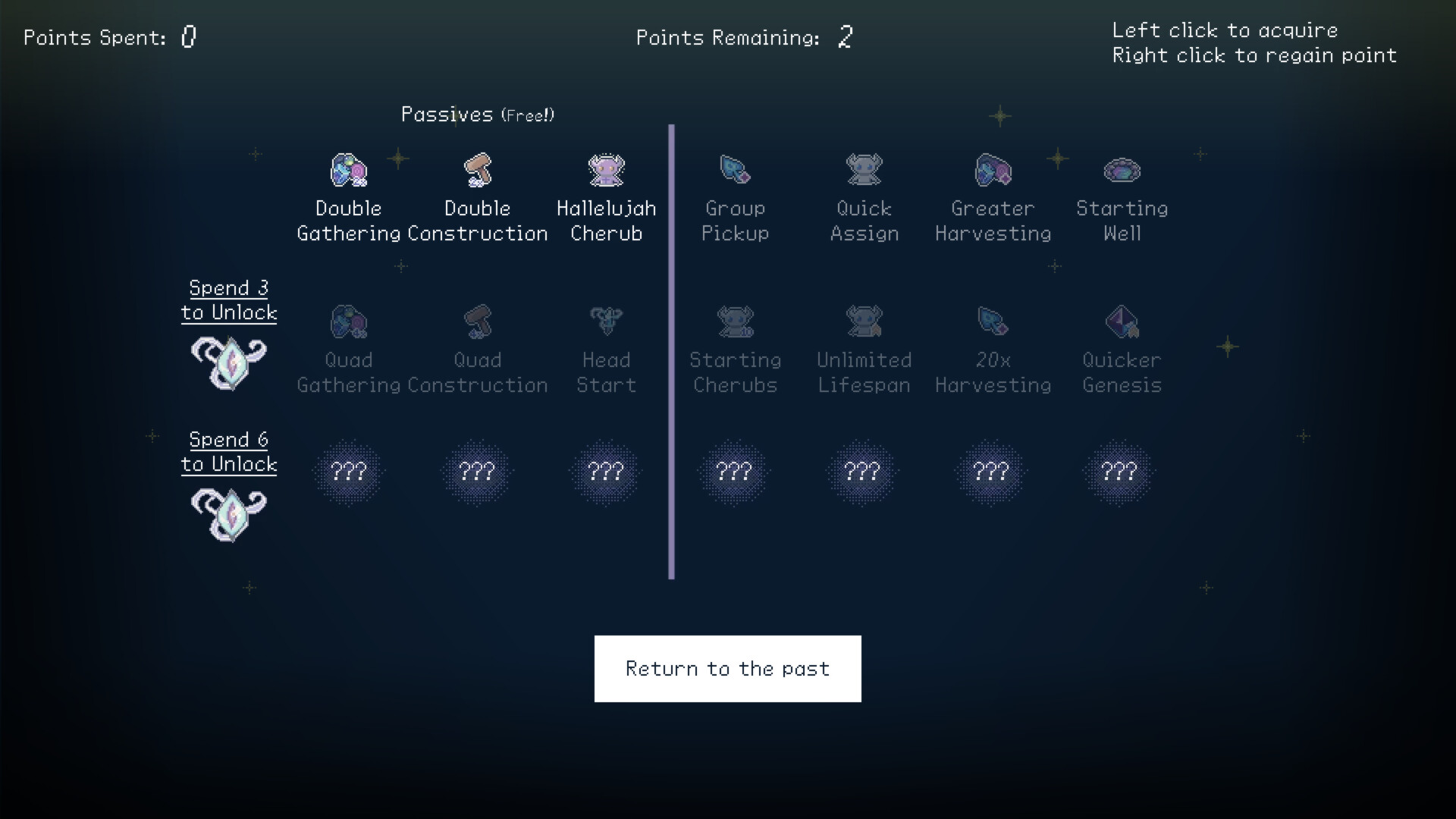Choose the Starting Well skill
Screen dimensions: 1456x819
click(1122, 171)
